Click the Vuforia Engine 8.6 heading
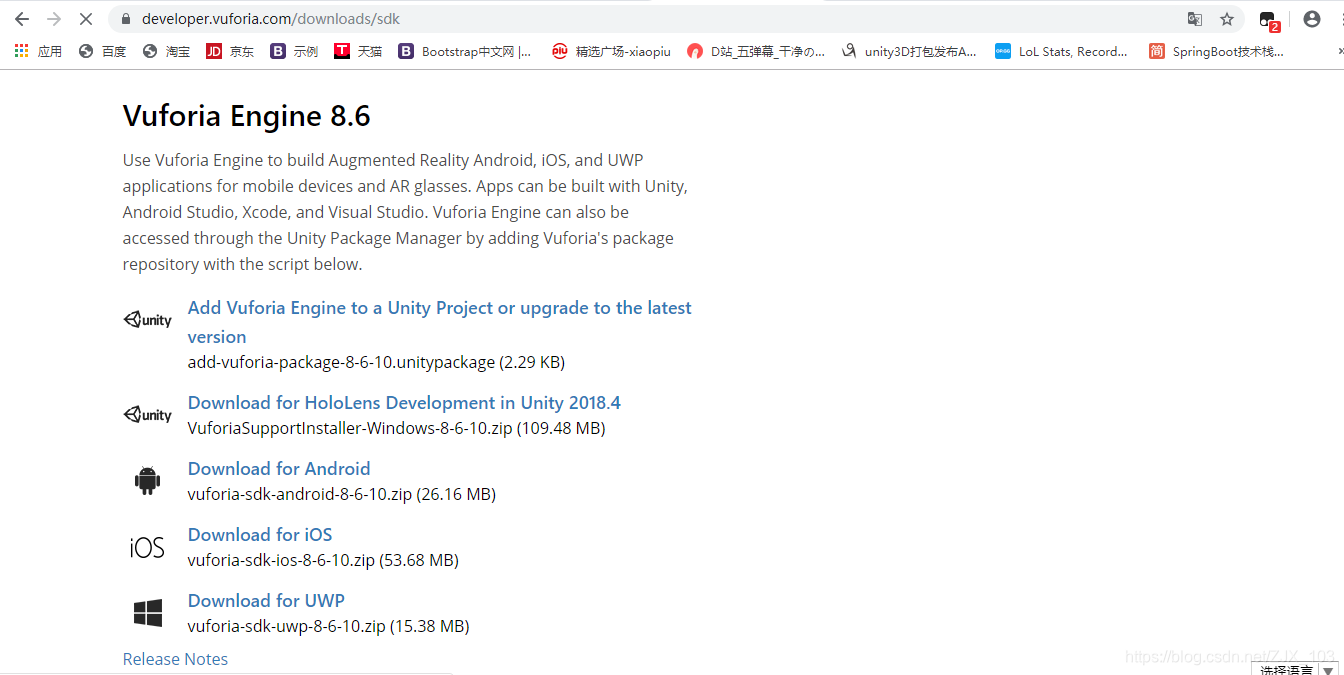The width and height of the screenshot is (1344, 675). coord(247,116)
